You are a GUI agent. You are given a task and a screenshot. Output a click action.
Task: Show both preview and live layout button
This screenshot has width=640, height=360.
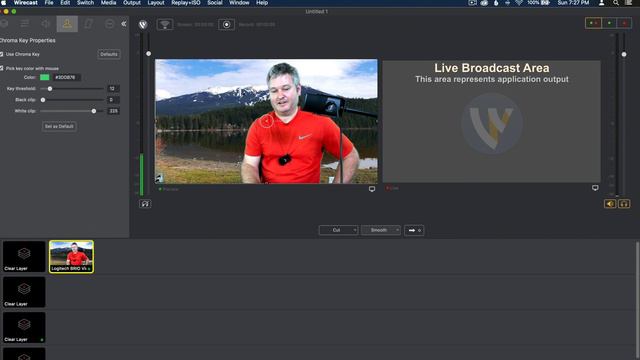tap(593, 23)
